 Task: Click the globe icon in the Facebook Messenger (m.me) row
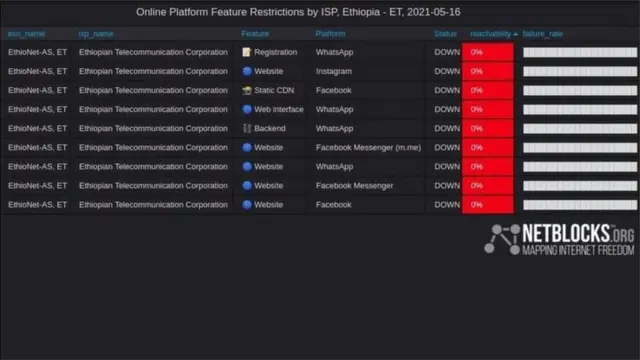click(x=247, y=148)
